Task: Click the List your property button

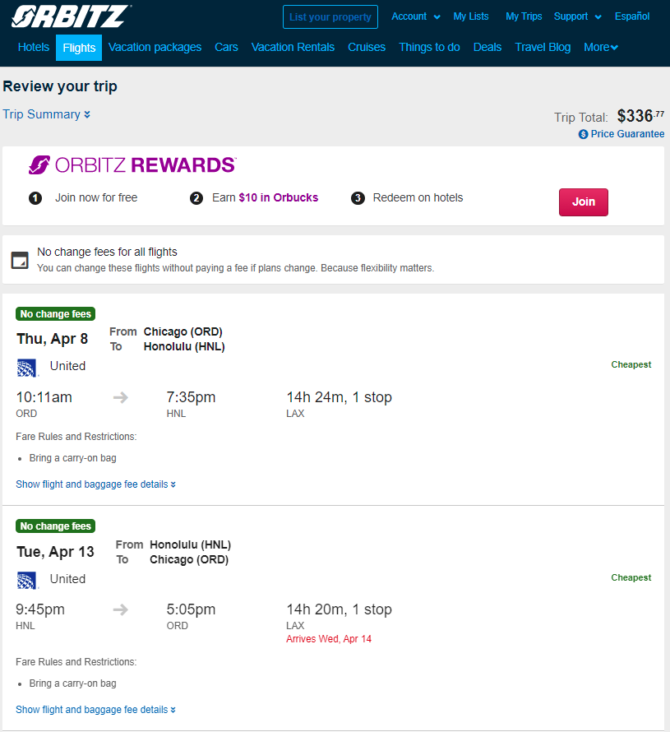Action: tap(330, 17)
